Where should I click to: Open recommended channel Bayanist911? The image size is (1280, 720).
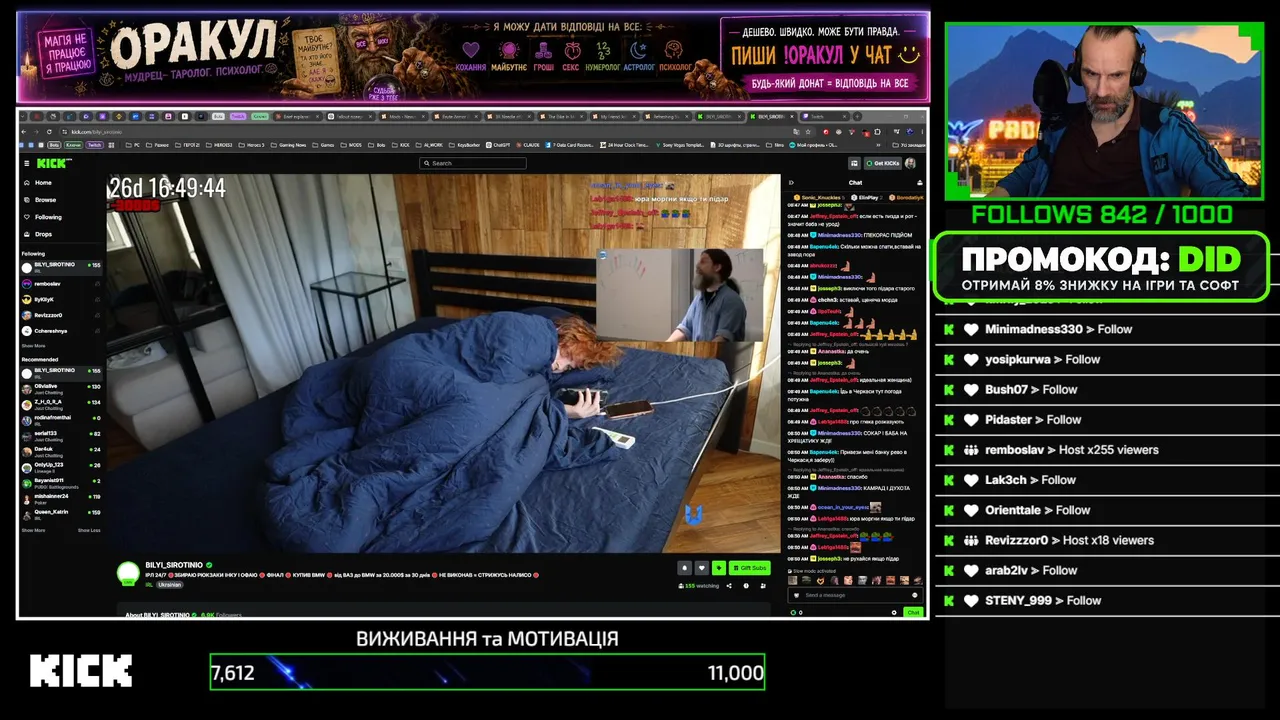pyautogui.click(x=62, y=482)
